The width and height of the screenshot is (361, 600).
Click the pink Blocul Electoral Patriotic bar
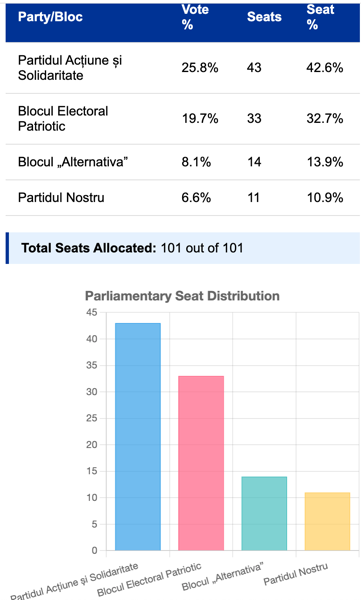click(201, 463)
